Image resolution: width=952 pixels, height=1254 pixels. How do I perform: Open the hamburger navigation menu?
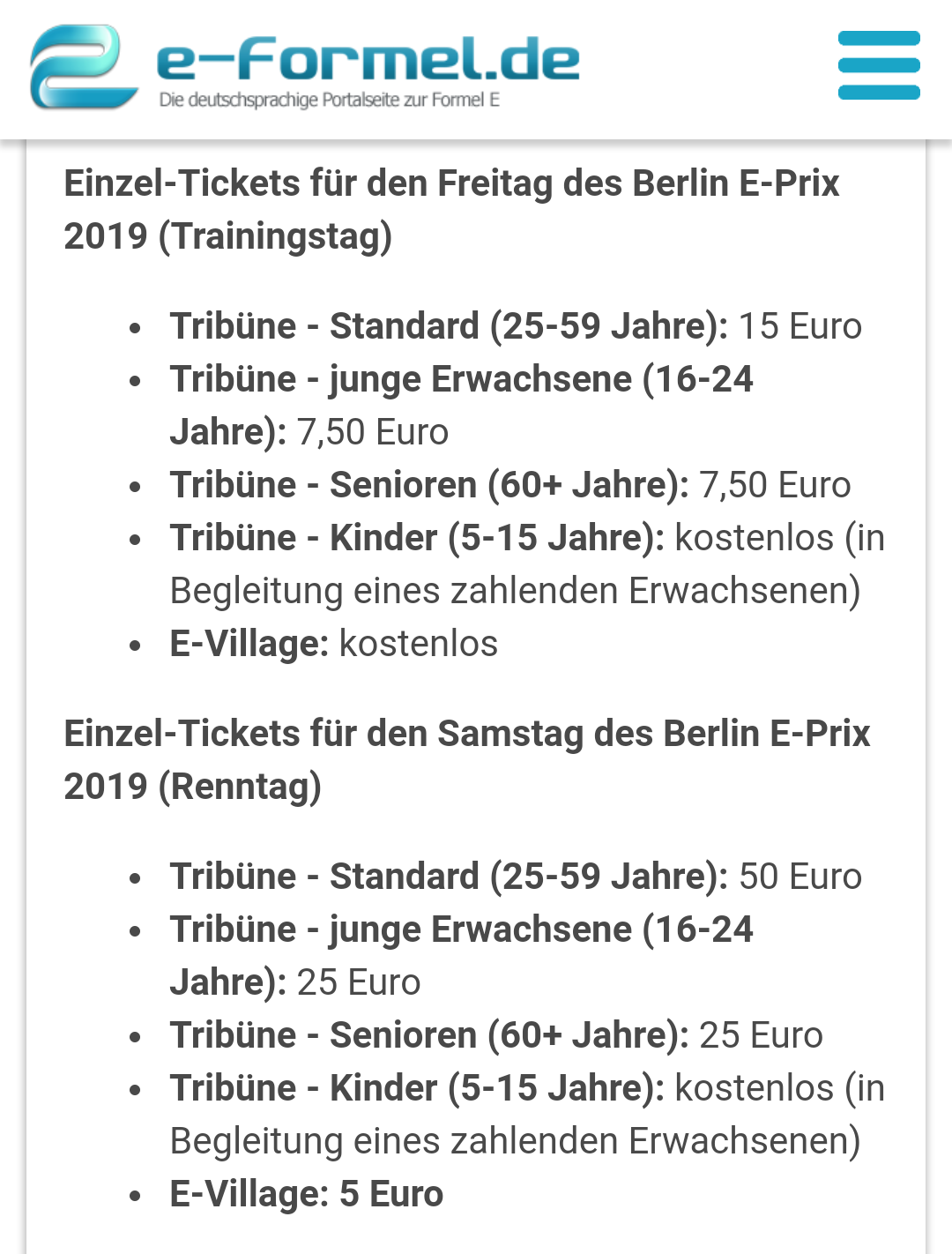pos(879,65)
